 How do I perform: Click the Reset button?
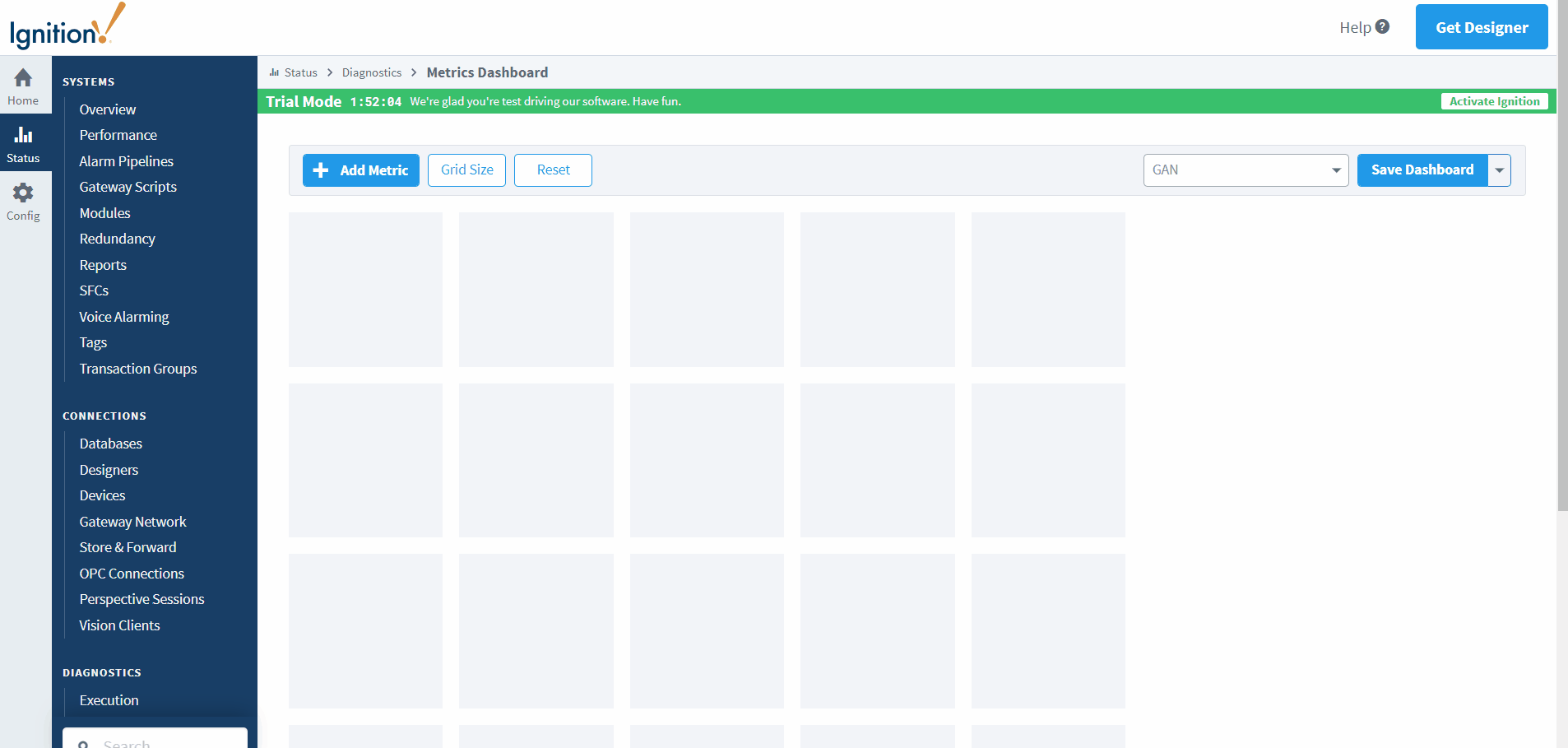pyautogui.click(x=553, y=170)
